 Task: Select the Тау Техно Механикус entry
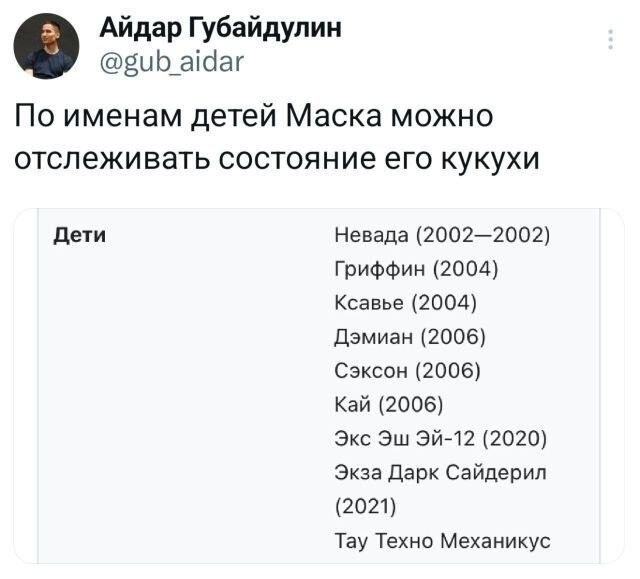441,541
